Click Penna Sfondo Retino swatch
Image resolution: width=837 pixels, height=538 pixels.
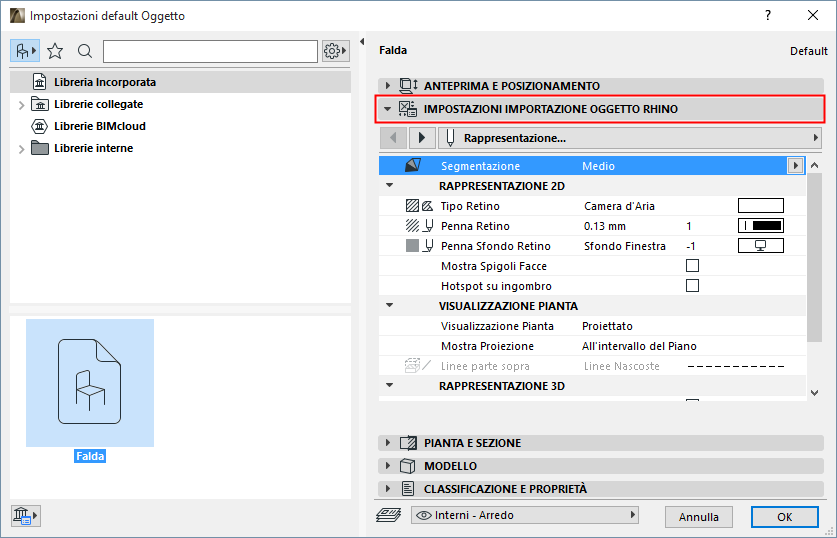tap(761, 246)
